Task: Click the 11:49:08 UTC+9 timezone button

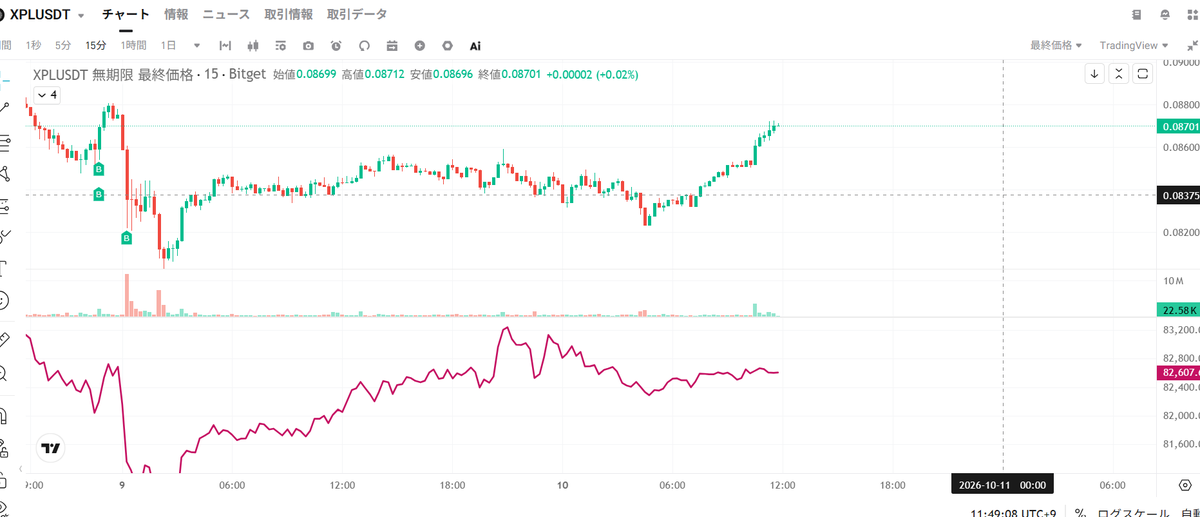Action: click(1013, 513)
